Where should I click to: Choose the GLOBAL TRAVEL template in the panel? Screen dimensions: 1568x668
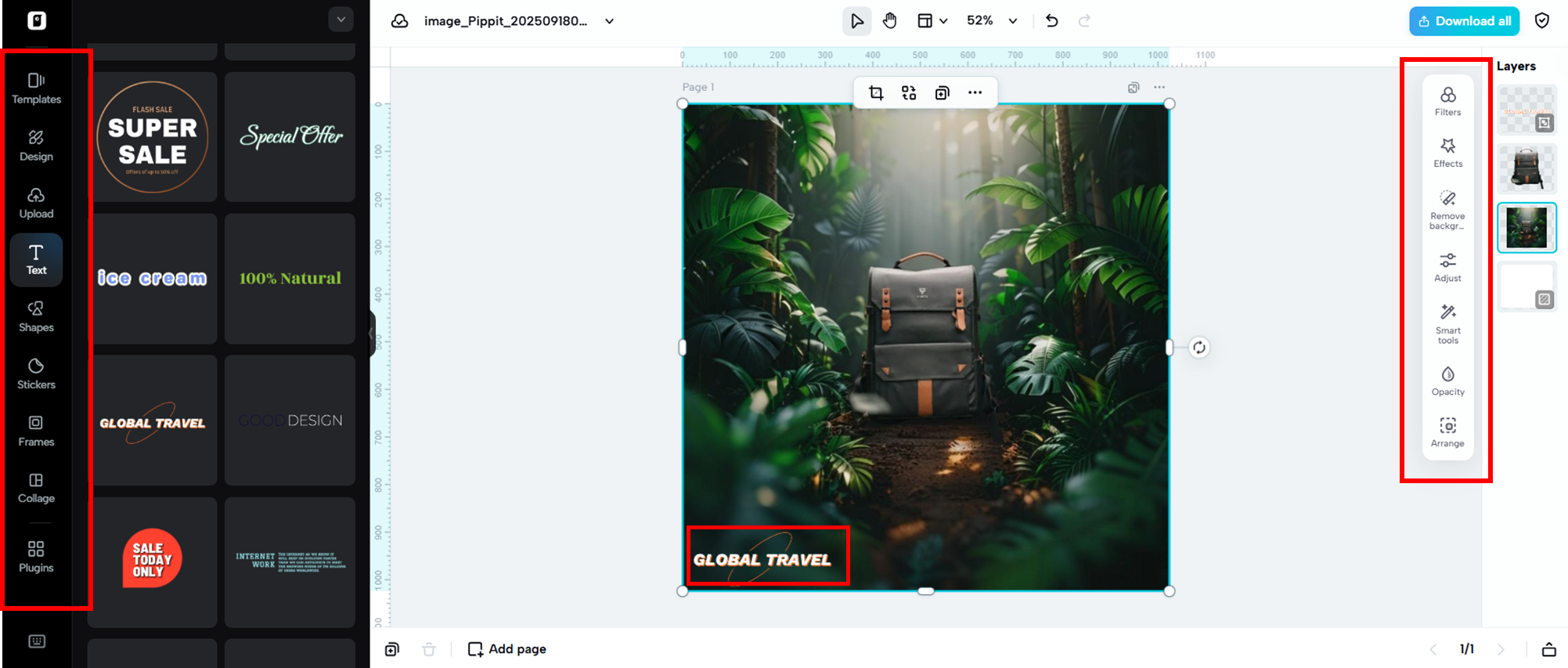[153, 421]
